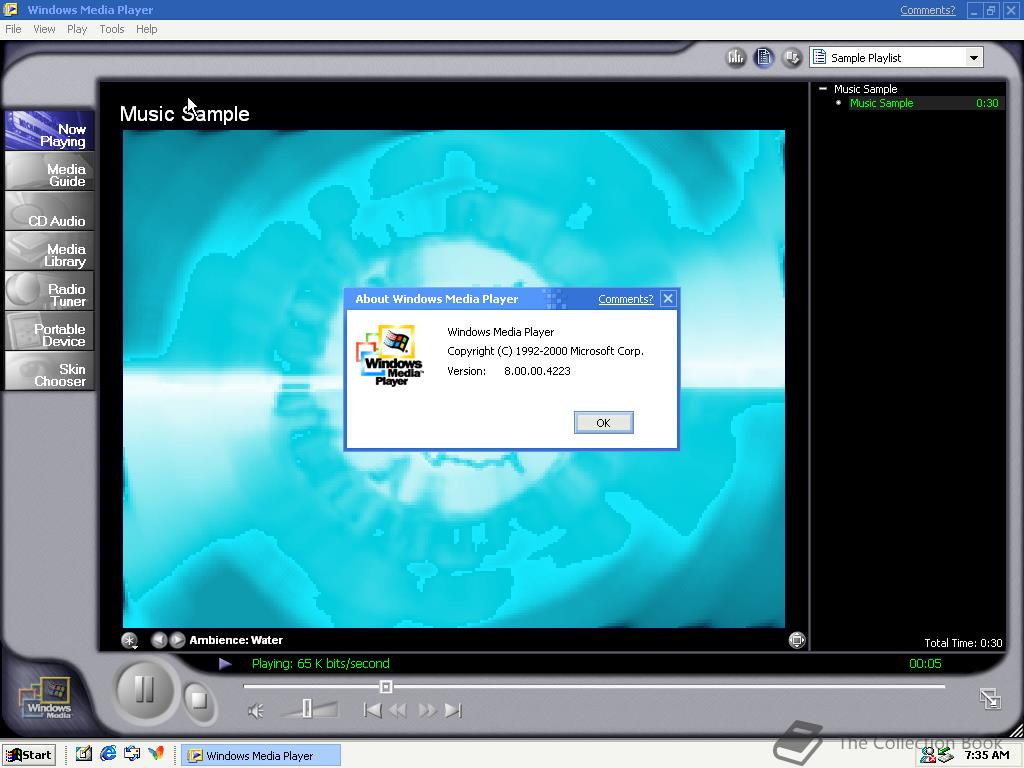Mute the sound

click(x=255, y=711)
